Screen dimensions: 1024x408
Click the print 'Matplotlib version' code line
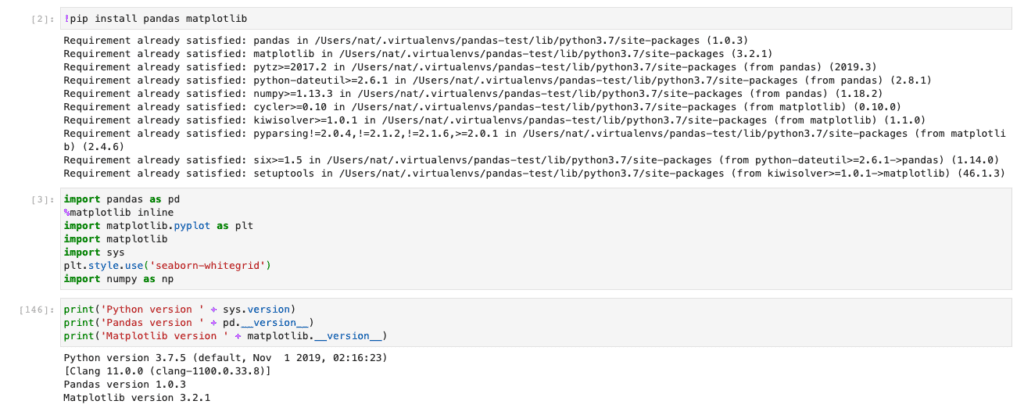226,336
